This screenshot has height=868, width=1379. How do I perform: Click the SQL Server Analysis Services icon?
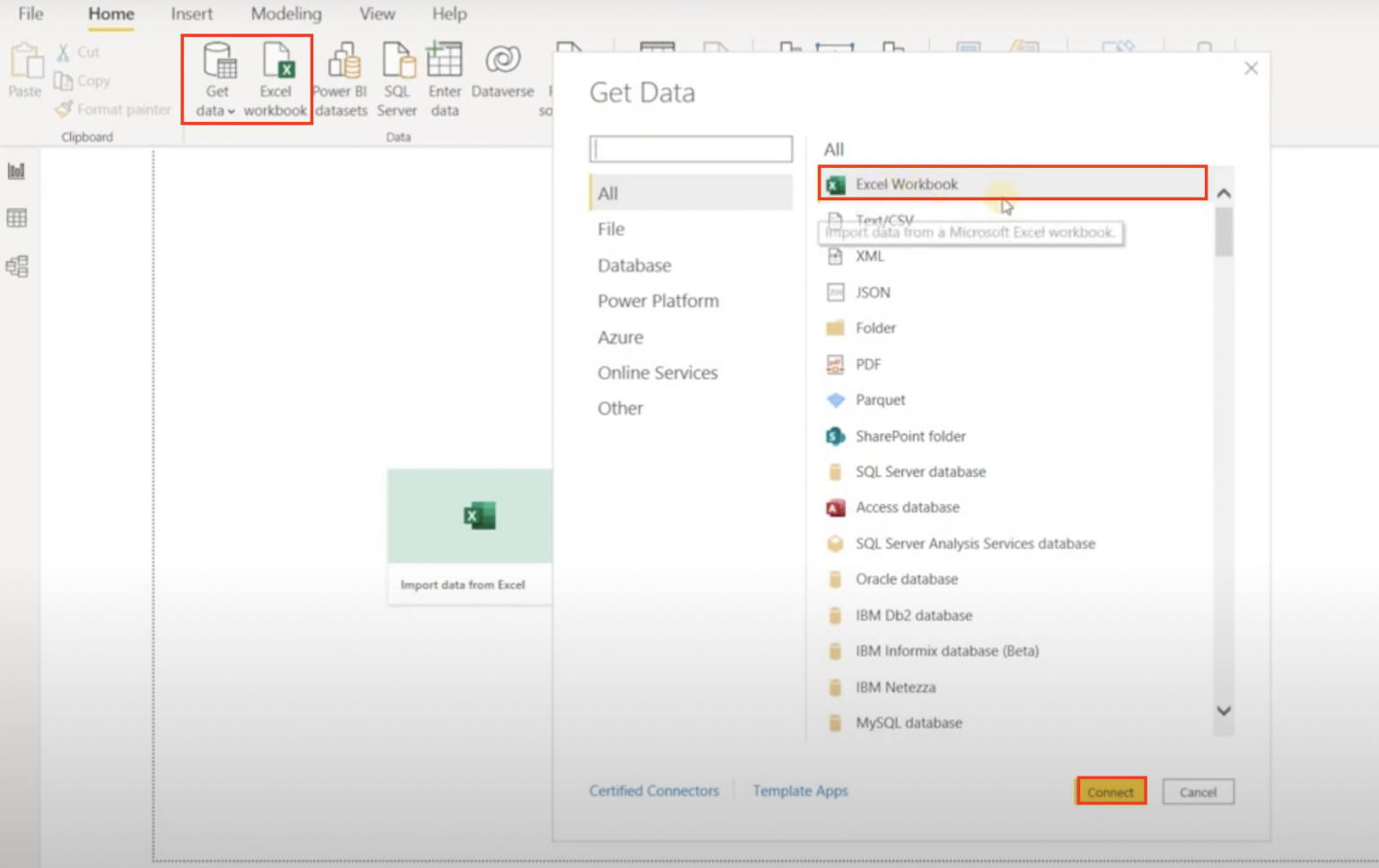[x=835, y=543]
